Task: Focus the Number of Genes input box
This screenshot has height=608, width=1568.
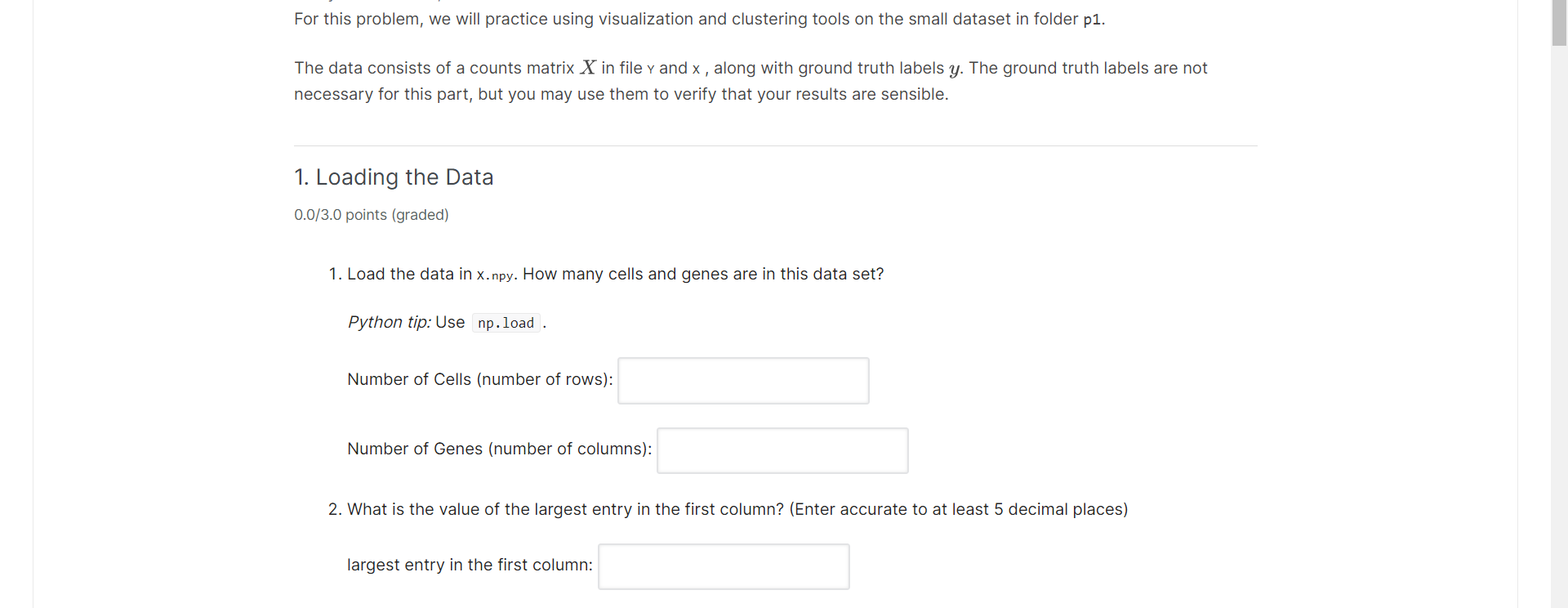Action: coord(782,450)
